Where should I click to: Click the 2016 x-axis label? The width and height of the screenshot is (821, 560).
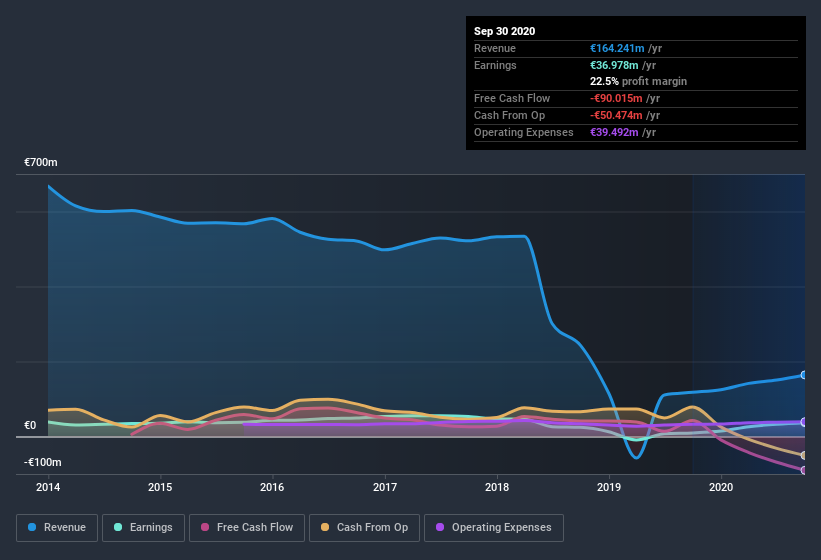click(x=272, y=487)
